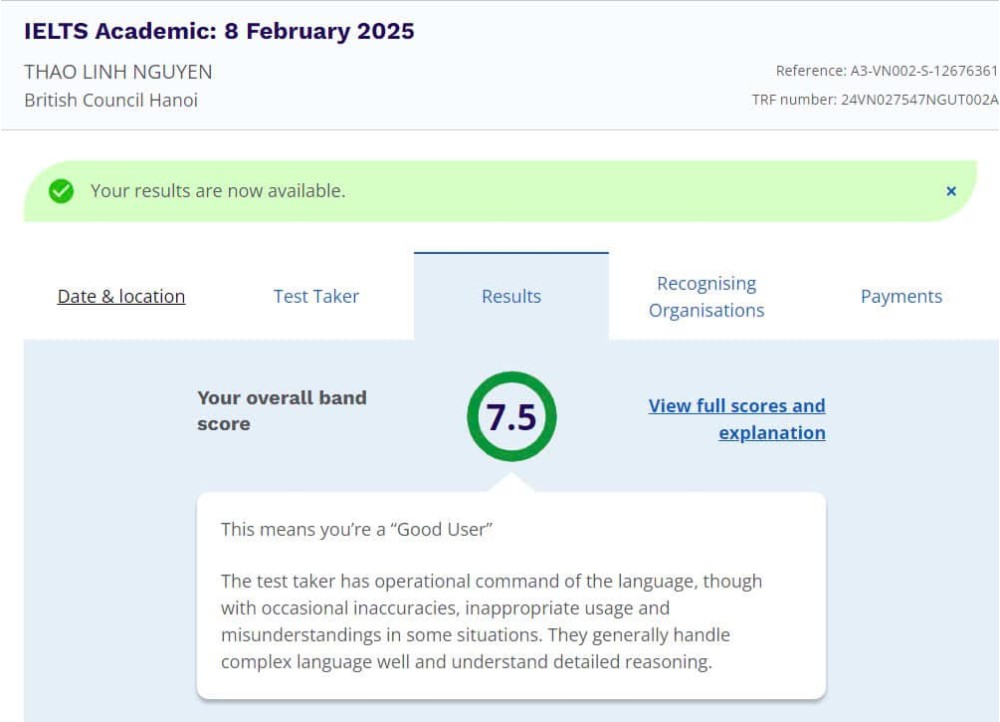Click the test taker name Thao Linh Nguyen
Screen dimensions: 1000x722
pyautogui.click(x=118, y=72)
